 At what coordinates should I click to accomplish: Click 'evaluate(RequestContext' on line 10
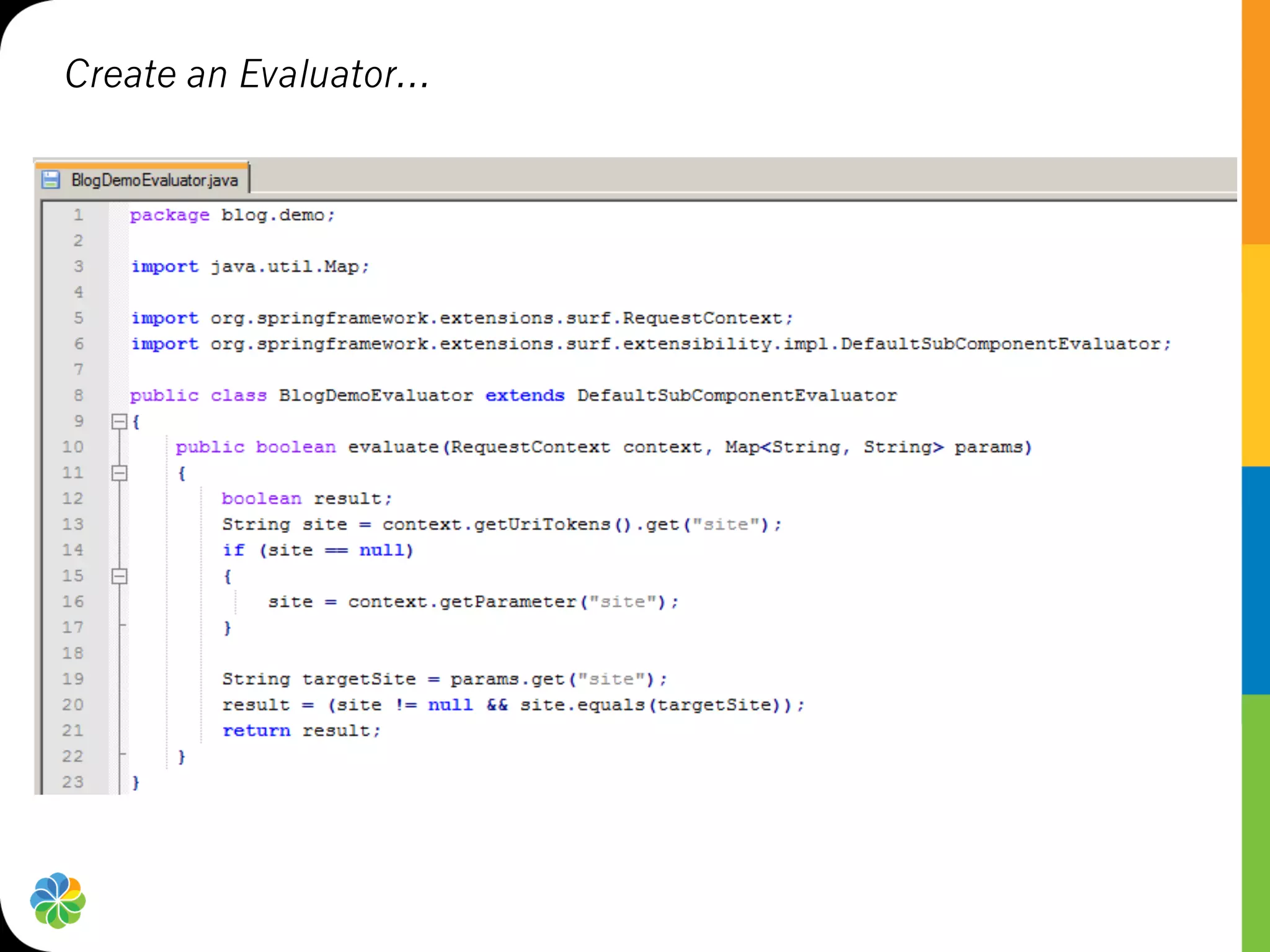tap(479, 447)
